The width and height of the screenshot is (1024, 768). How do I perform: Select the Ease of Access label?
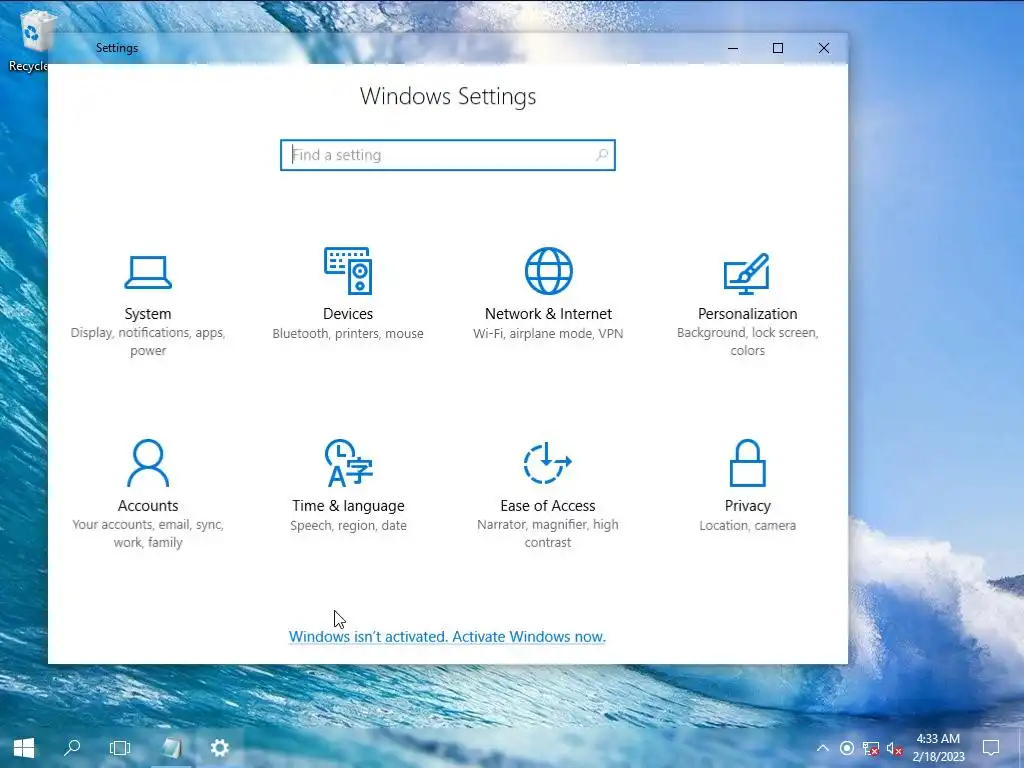click(547, 505)
